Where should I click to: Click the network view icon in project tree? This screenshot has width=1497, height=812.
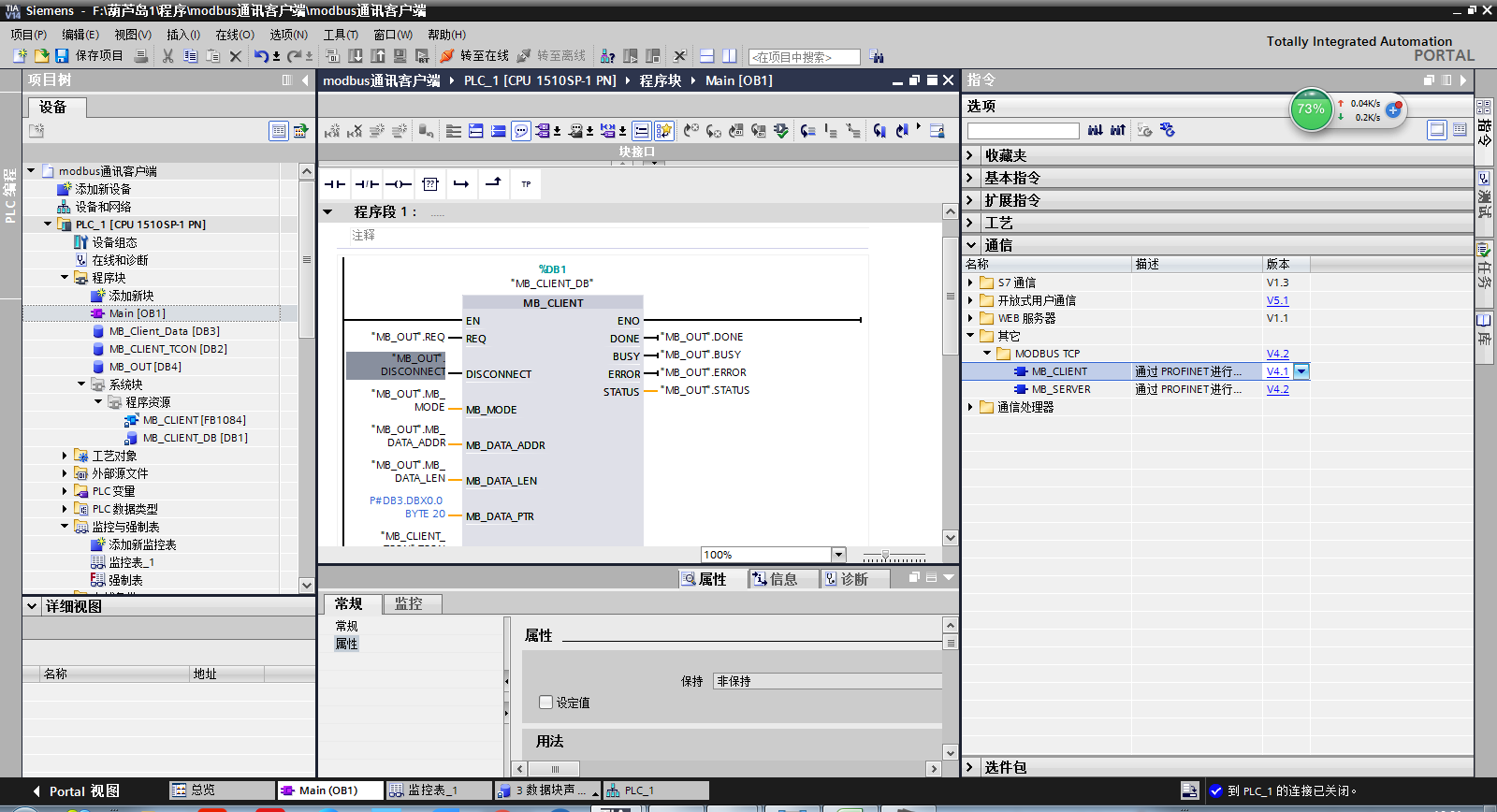[300, 131]
